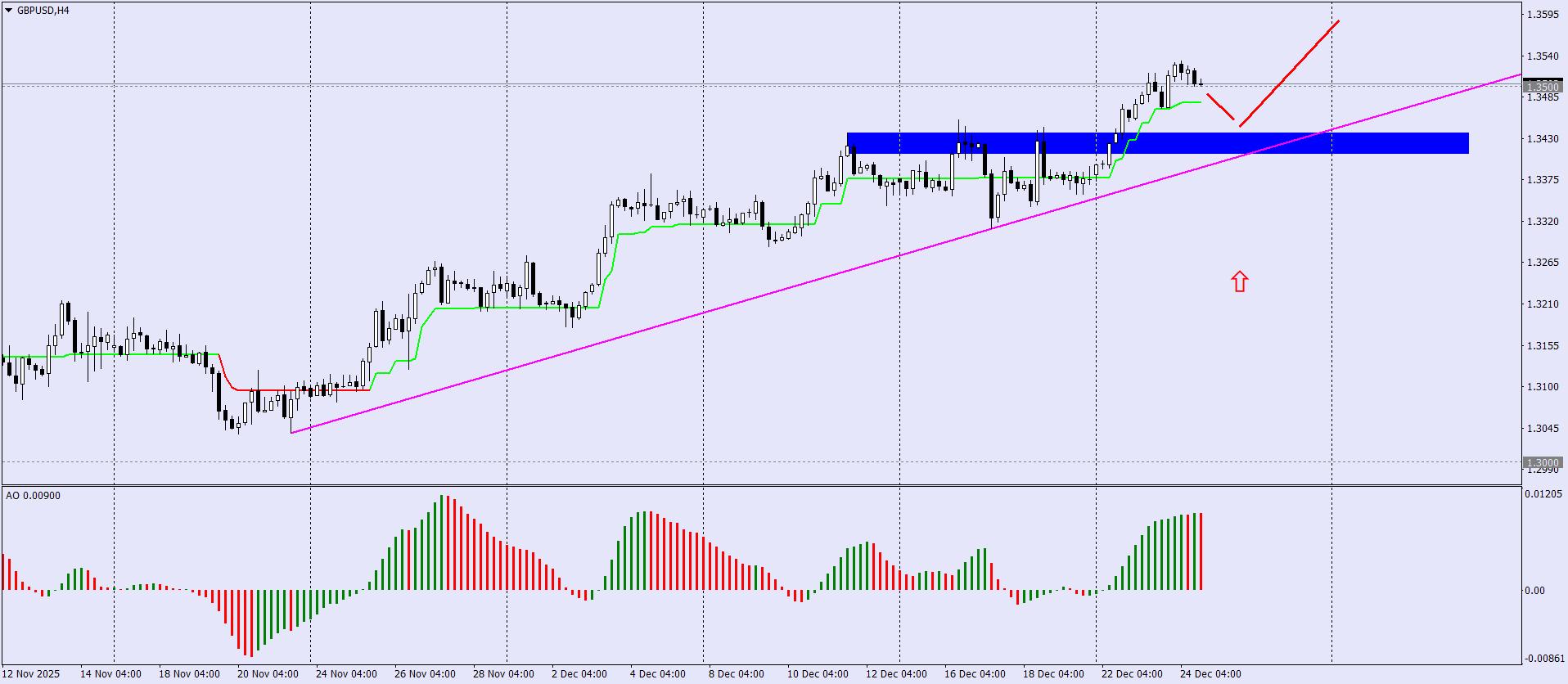The height and width of the screenshot is (684, 1568).
Task: Click the 1.3155 price scale label
Action: click(x=1543, y=345)
